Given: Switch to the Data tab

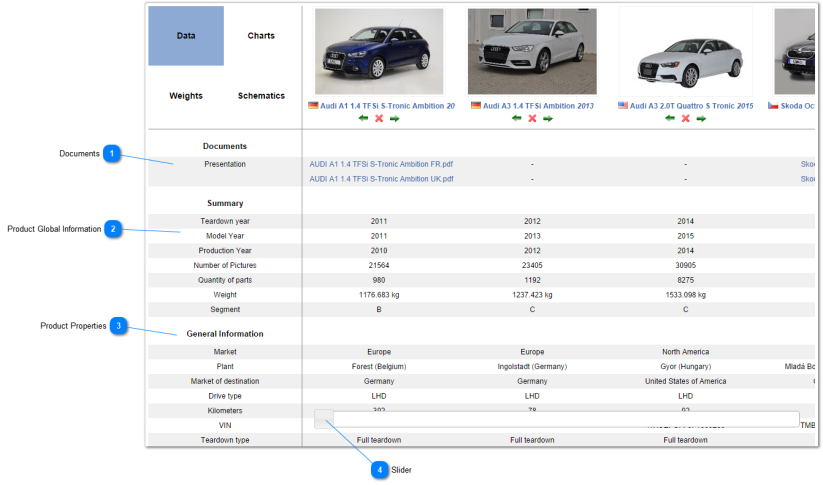Looking at the screenshot, I should pyautogui.click(x=186, y=36).
